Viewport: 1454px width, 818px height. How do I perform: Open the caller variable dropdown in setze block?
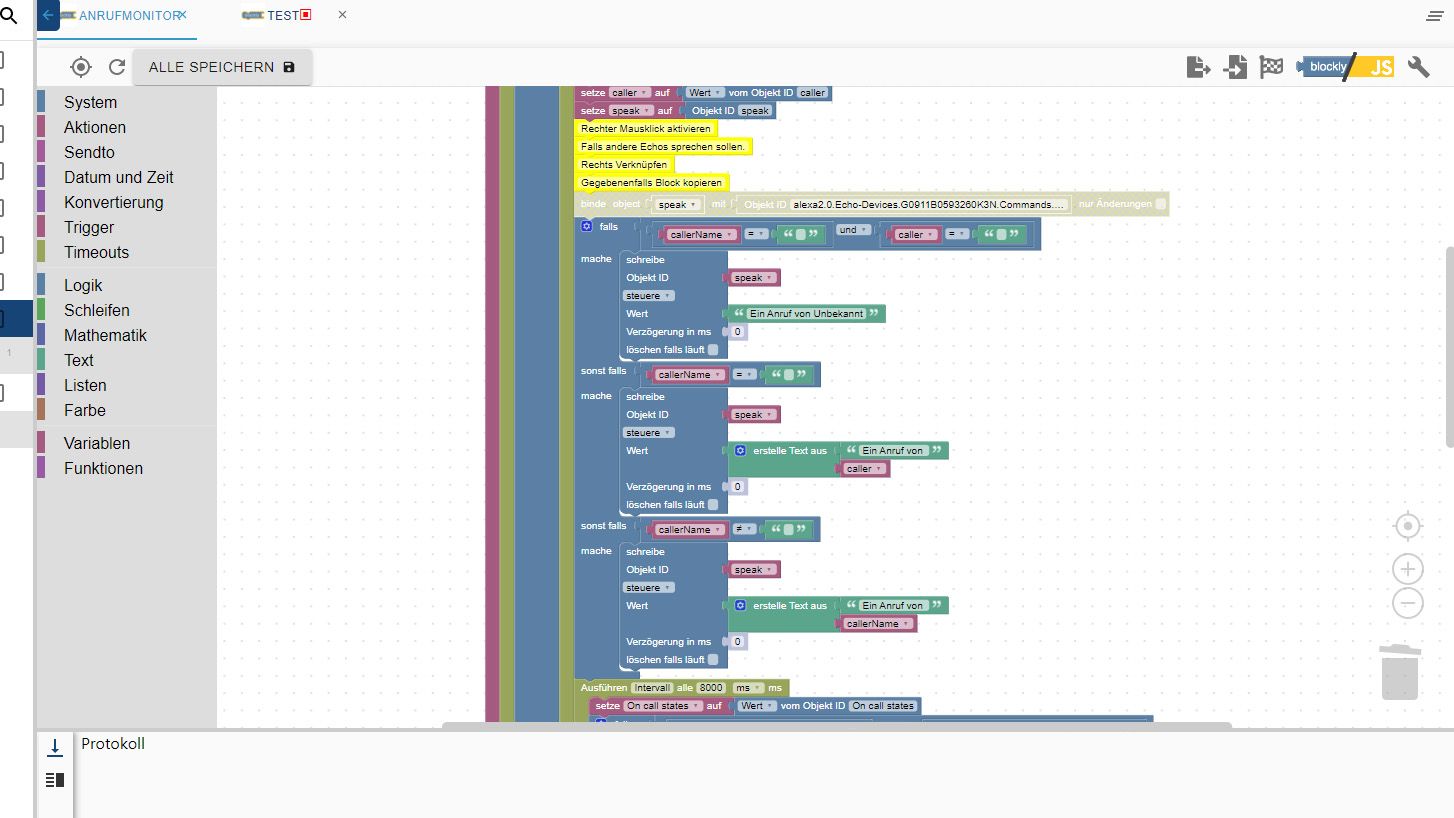tap(630, 93)
